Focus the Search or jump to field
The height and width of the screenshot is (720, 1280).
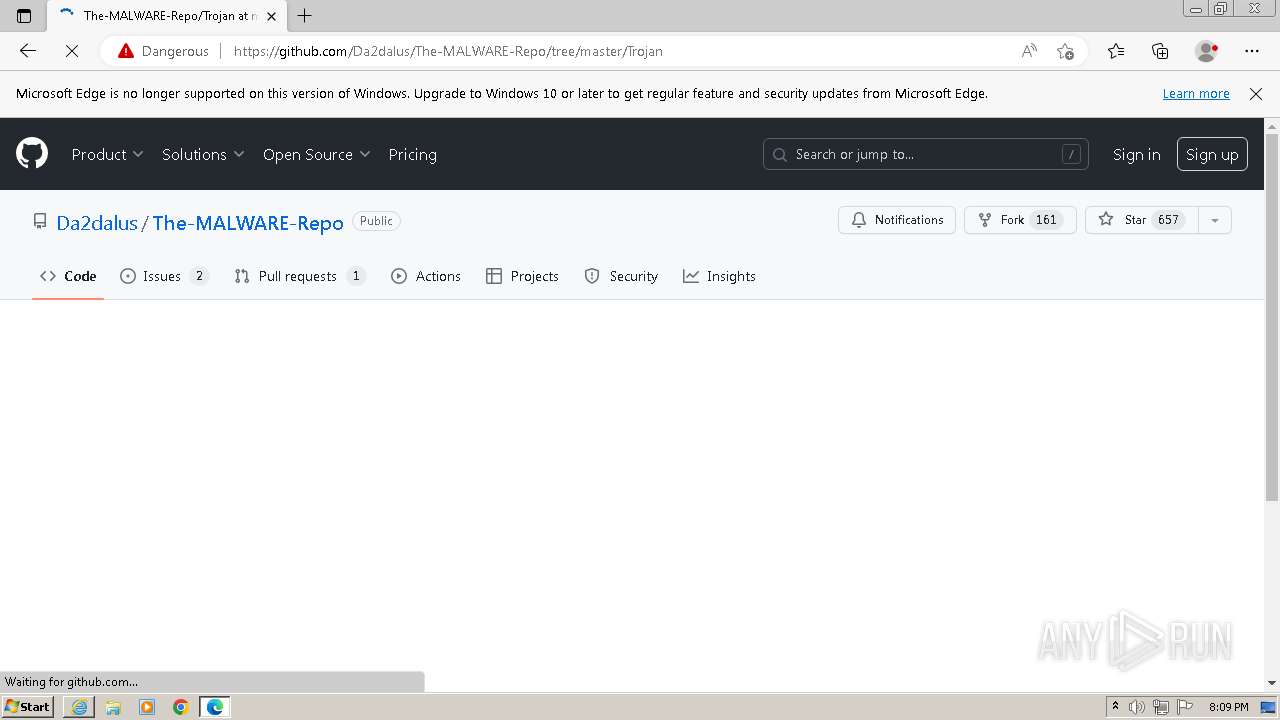click(926, 154)
